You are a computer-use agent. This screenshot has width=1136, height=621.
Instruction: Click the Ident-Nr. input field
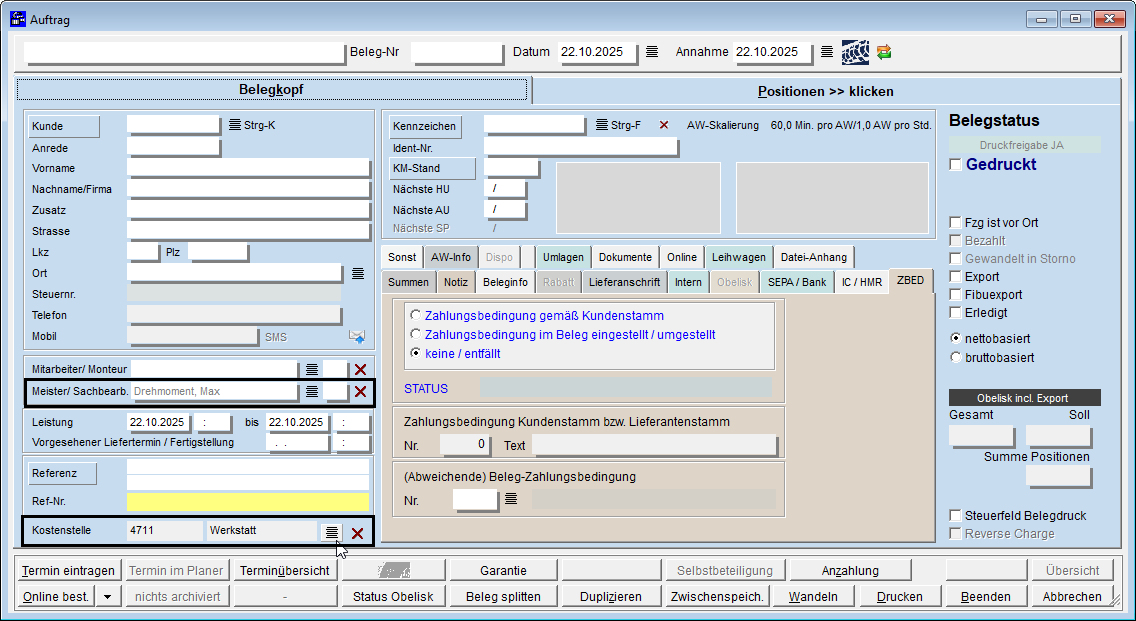coord(580,148)
